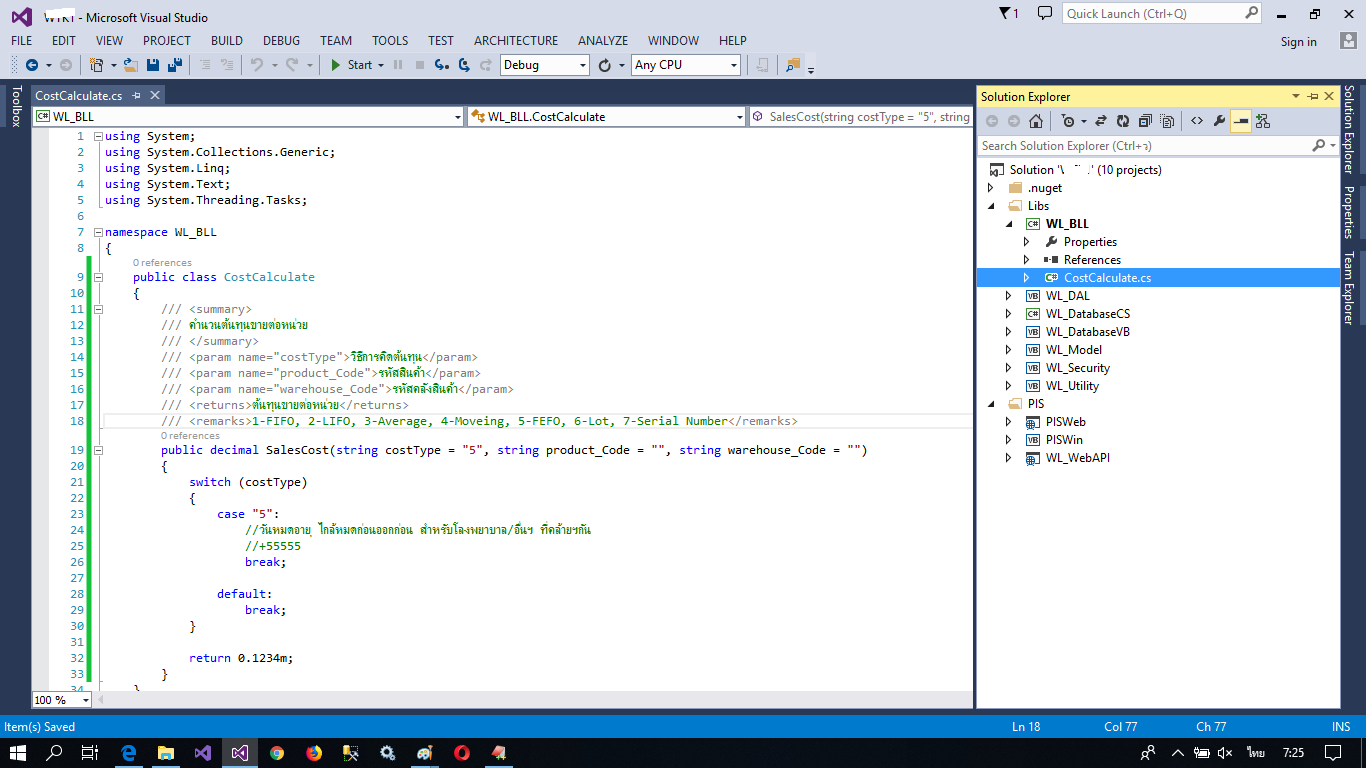The image size is (1366, 768).
Task: Open the BUILD menu
Action: pyautogui.click(x=227, y=41)
